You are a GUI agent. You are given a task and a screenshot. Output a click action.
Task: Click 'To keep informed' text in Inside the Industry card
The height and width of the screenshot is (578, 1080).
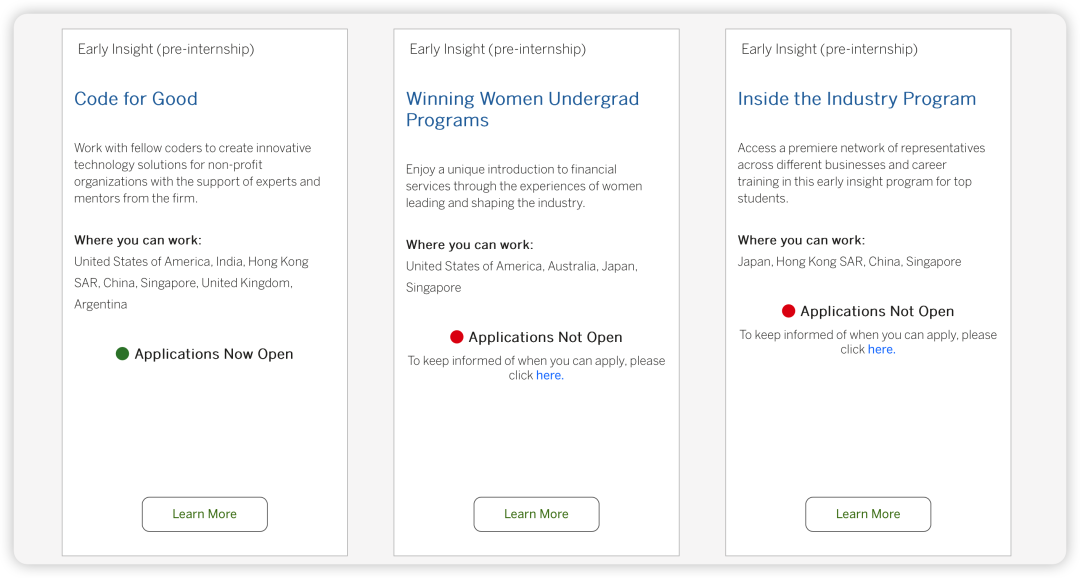868,342
